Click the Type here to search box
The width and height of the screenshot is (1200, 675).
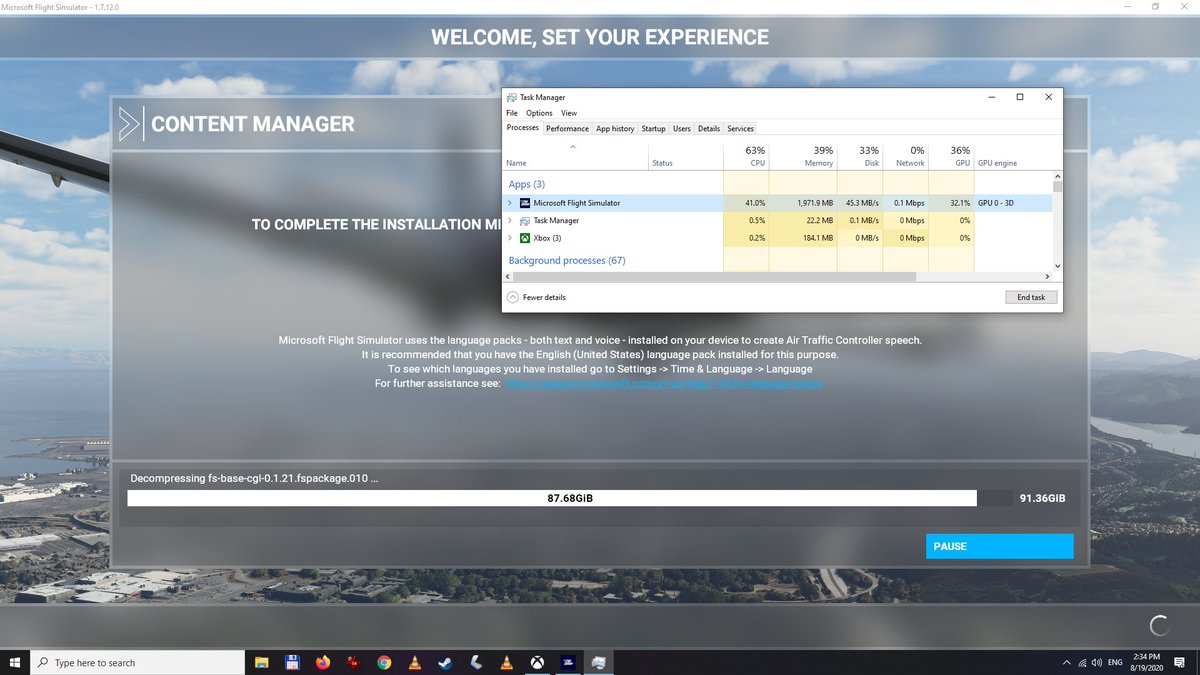click(x=137, y=662)
